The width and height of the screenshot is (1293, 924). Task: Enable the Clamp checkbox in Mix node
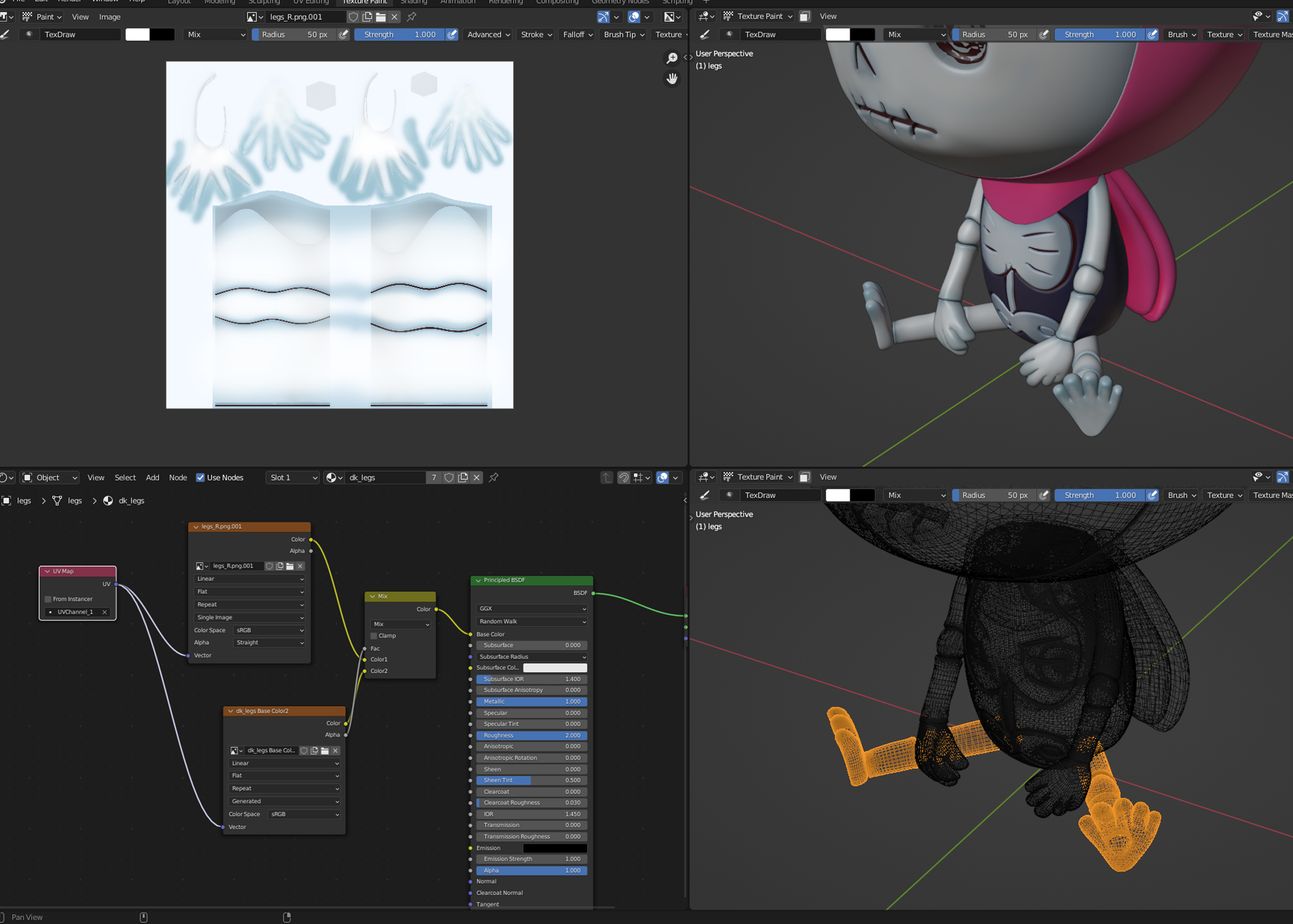pyautogui.click(x=374, y=636)
